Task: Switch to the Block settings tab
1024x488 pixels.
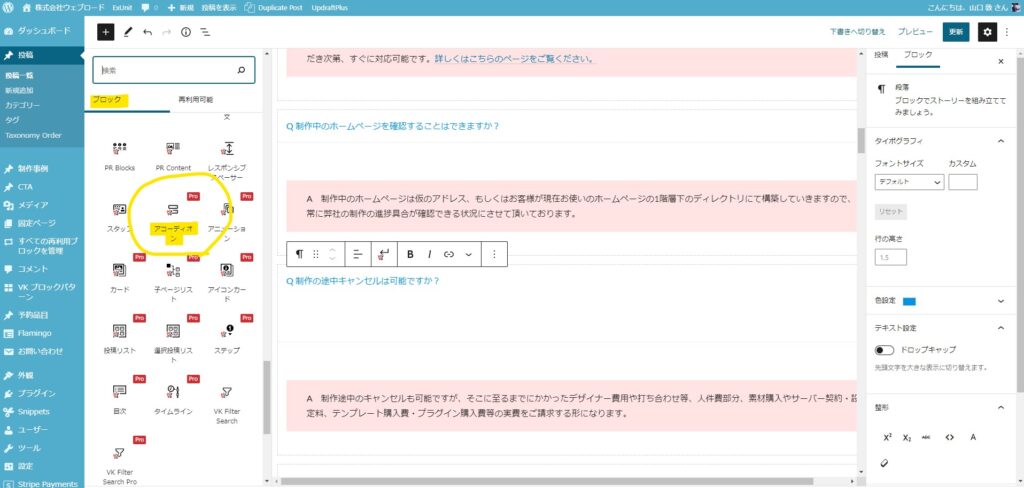Action: coord(918,55)
